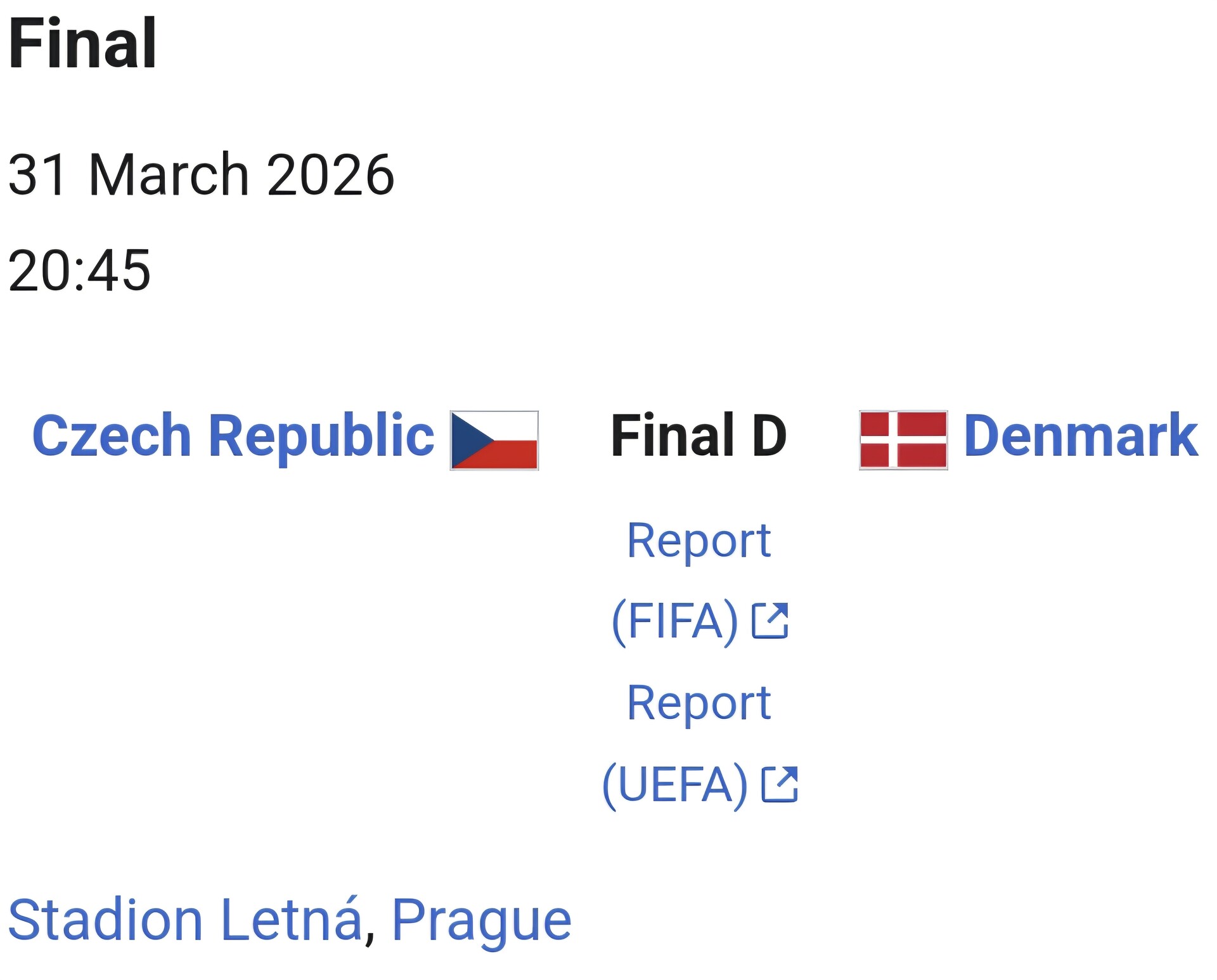Click the 20:45 kickoff time
The height and width of the screenshot is (980, 1217).
click(x=79, y=271)
